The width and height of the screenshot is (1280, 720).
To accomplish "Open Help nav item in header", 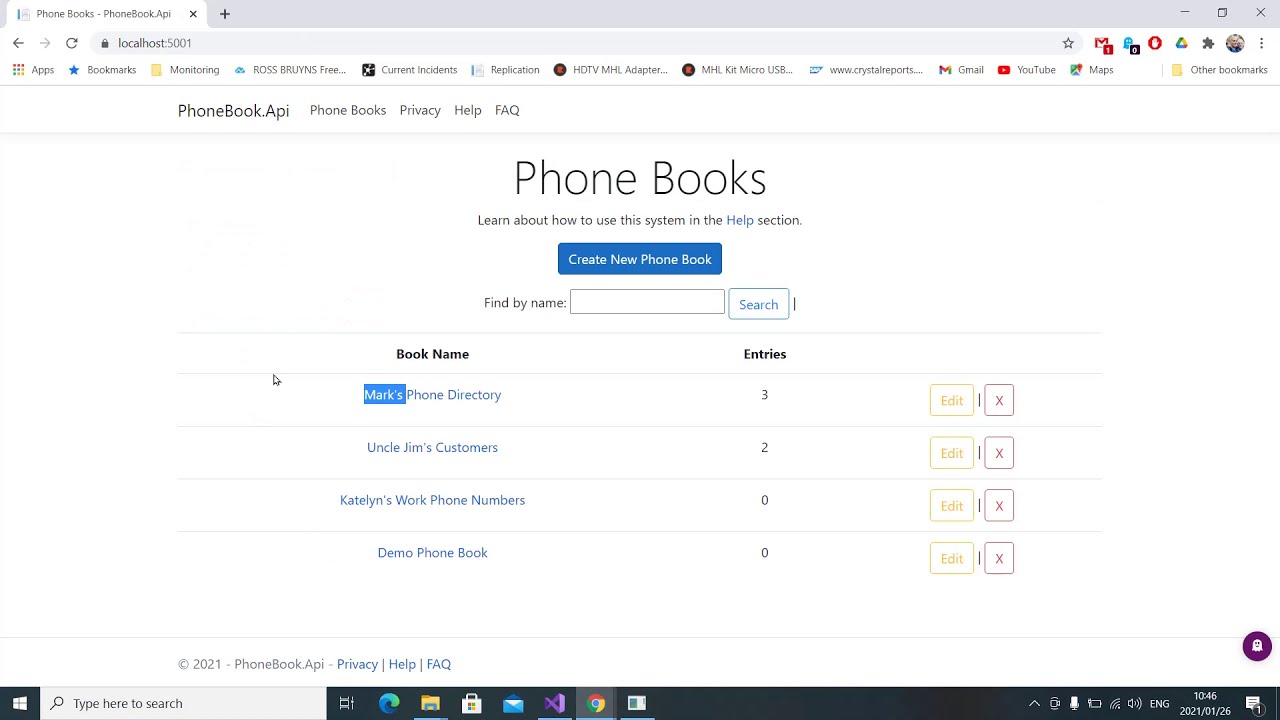I will click(x=468, y=110).
